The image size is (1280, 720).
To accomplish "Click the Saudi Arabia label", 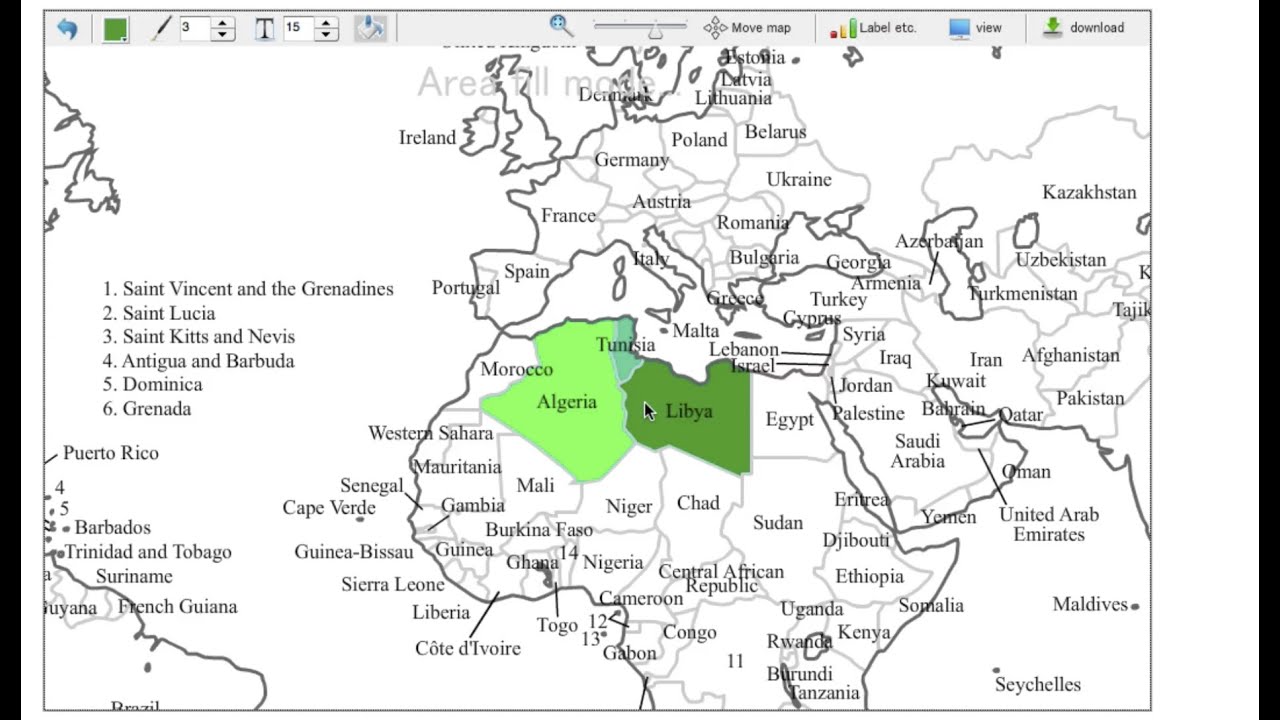I will point(918,451).
